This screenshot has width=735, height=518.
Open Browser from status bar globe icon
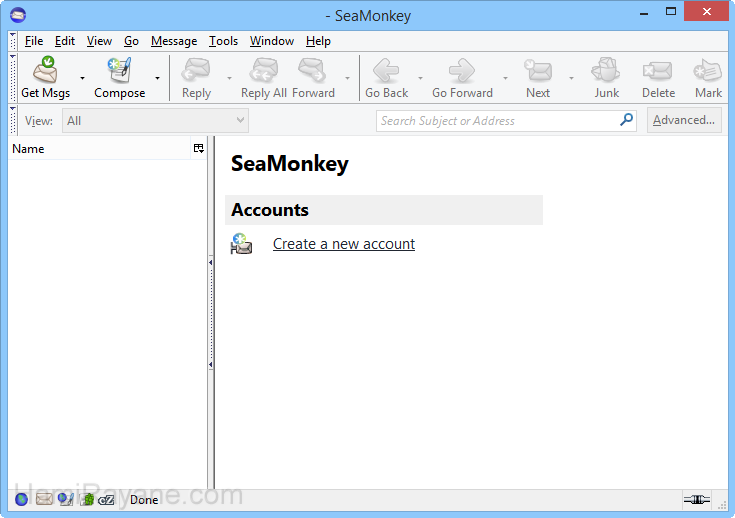(x=21, y=500)
